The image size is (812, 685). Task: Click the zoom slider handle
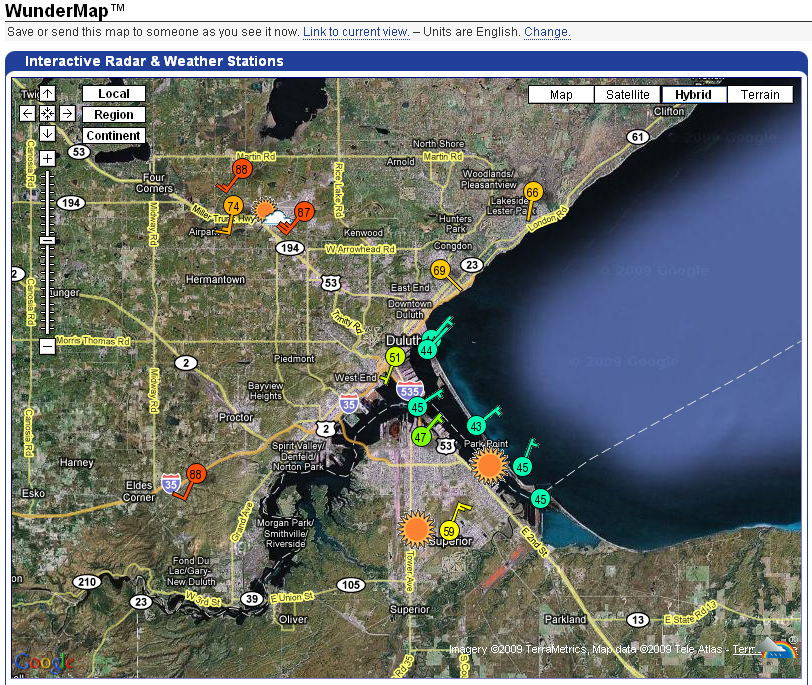pyautogui.click(x=48, y=241)
